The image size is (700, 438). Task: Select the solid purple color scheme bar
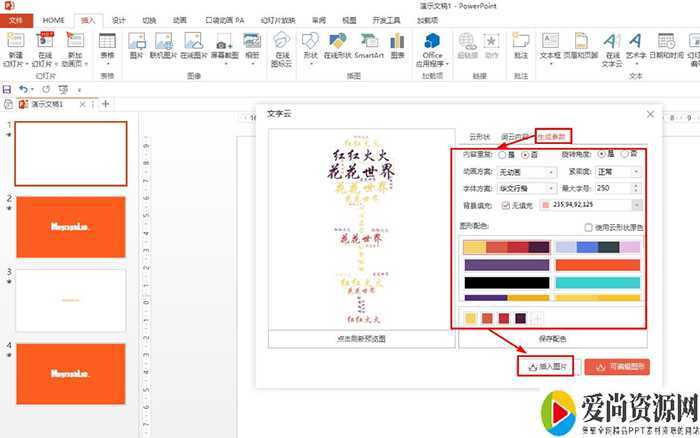(x=507, y=265)
